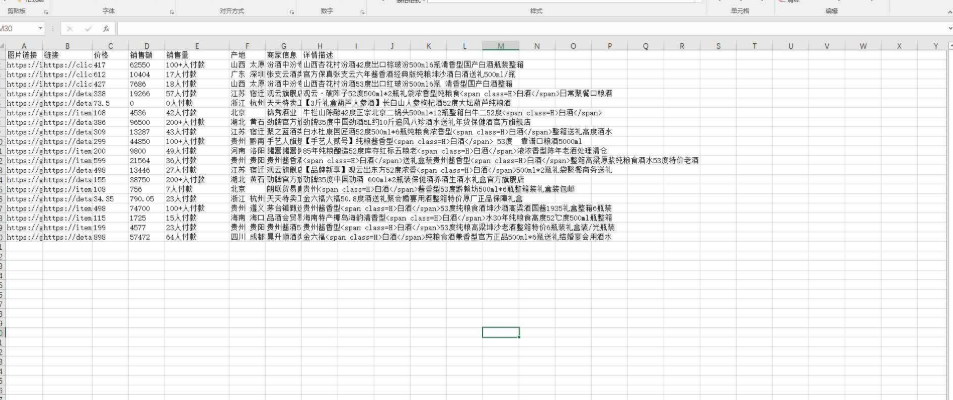This screenshot has height=400, width=953.
Task: Select the sales amount cell 57472
Action: tap(146, 237)
